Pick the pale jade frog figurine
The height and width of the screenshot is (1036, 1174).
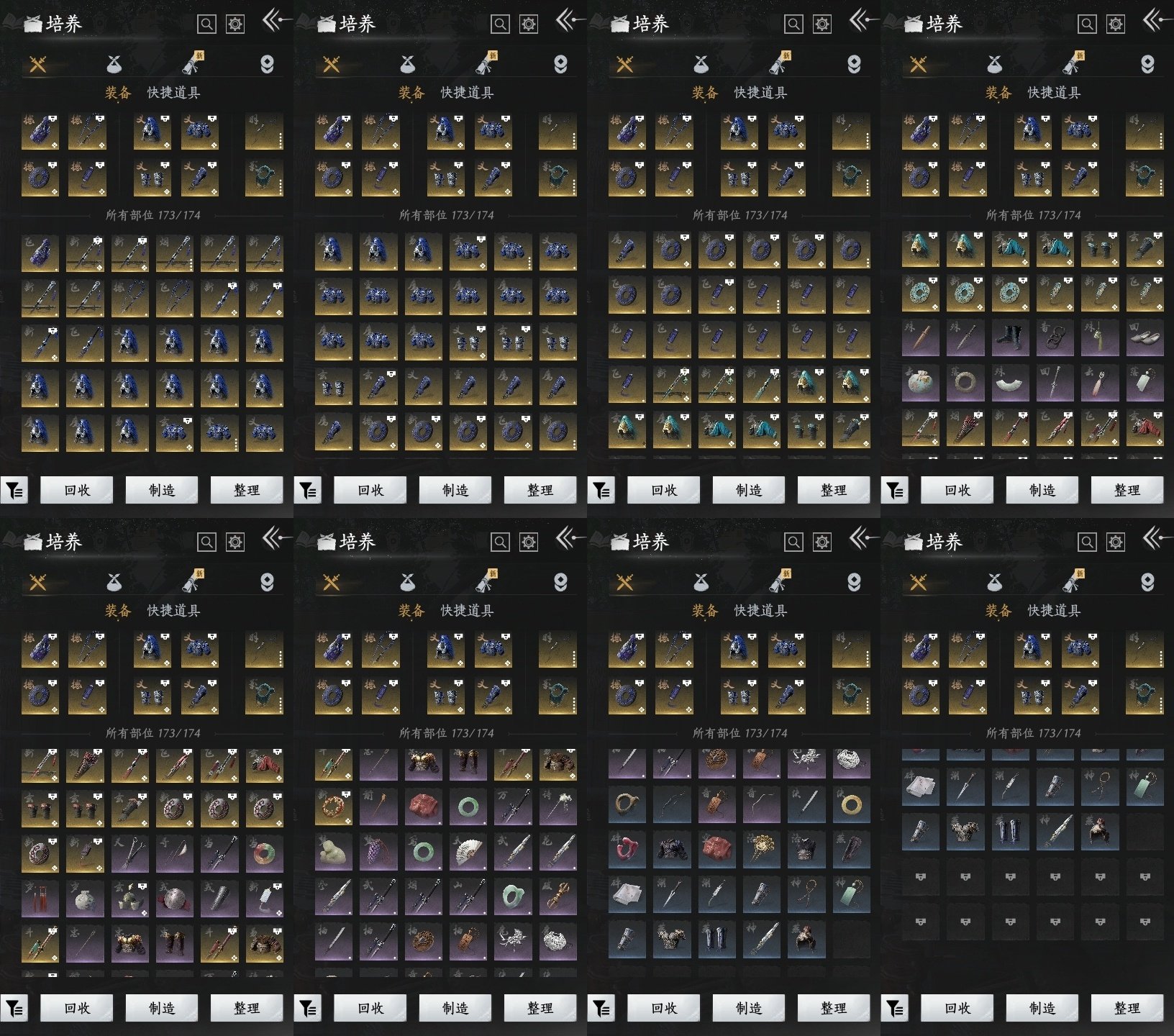coord(333,853)
